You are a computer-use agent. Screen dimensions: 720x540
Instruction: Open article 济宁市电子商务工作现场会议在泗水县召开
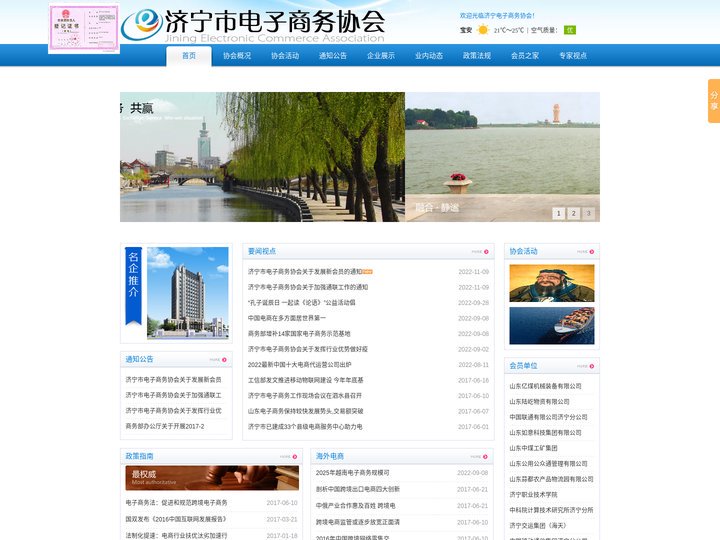305,395
